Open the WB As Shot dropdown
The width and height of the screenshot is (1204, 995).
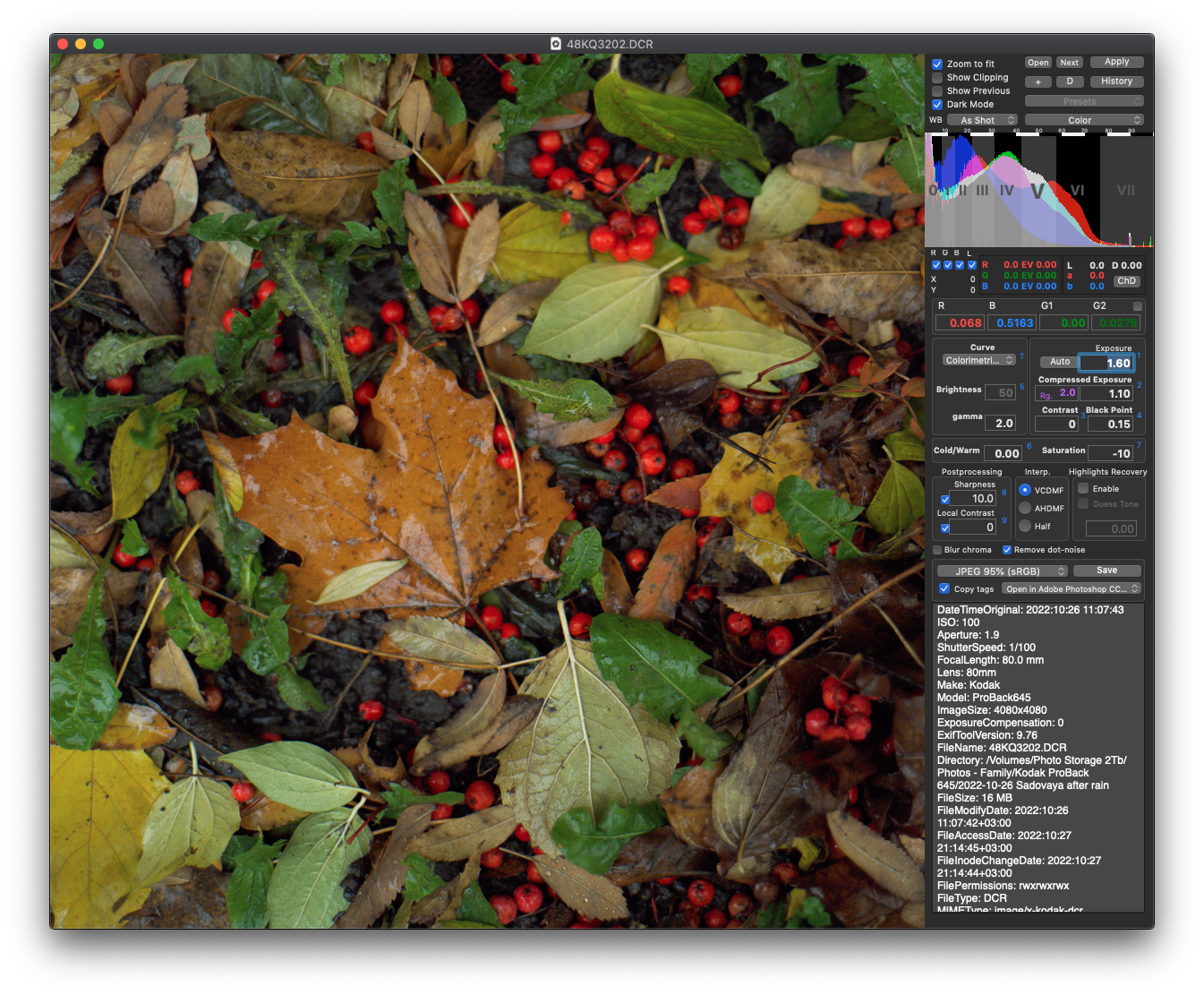coord(983,120)
